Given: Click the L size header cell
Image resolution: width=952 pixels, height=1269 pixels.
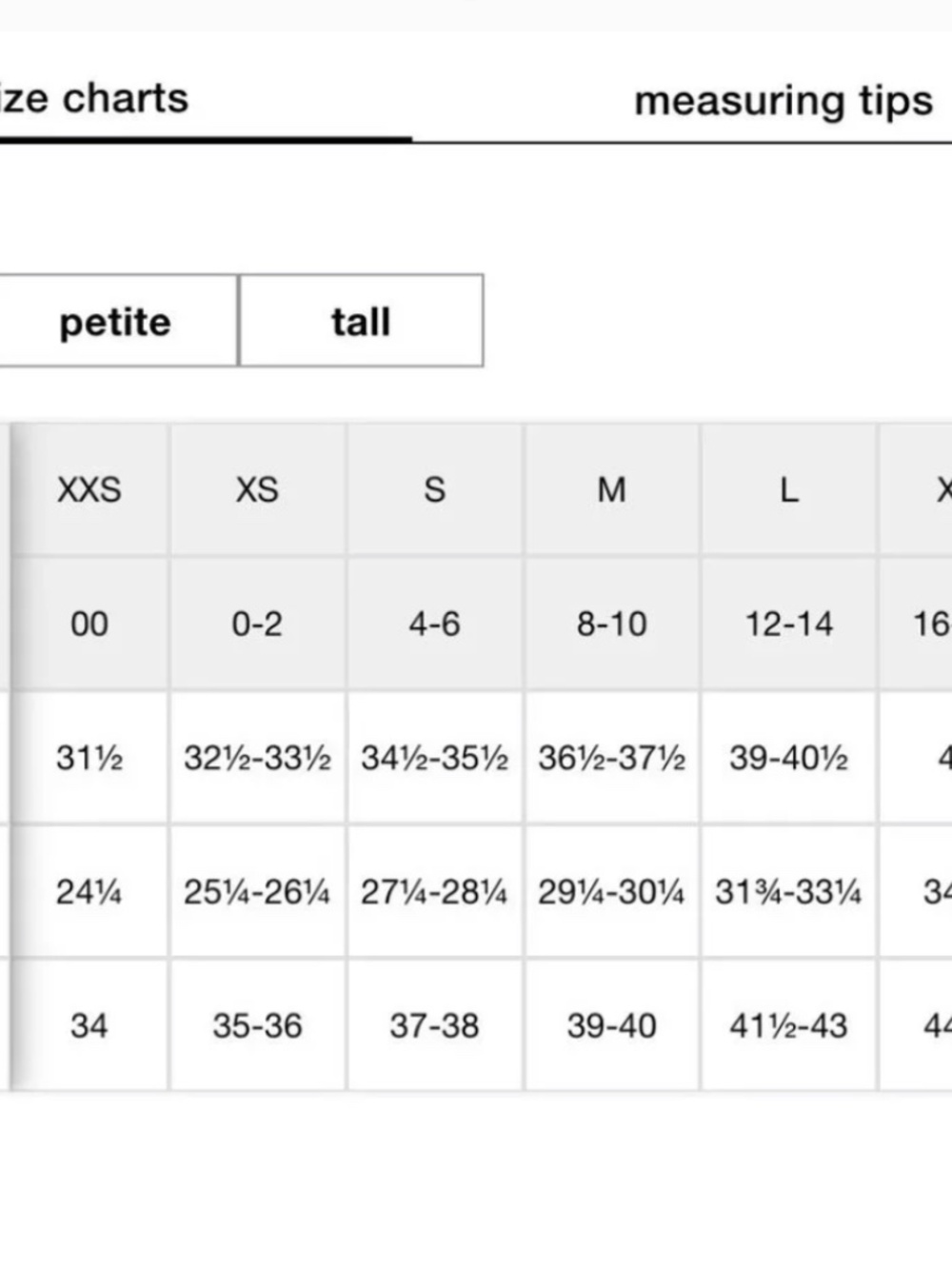Looking at the screenshot, I should [788, 489].
